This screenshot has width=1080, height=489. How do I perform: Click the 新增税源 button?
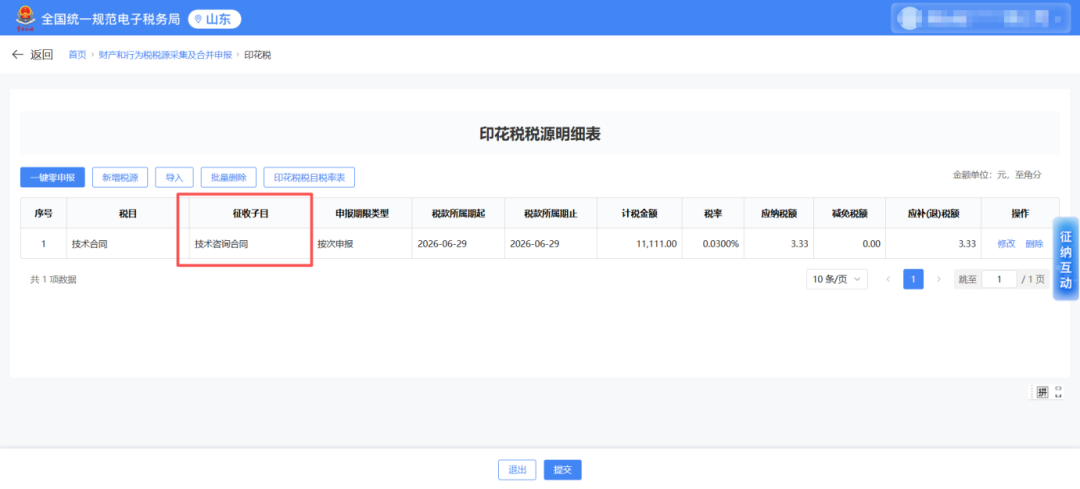[x=120, y=178]
